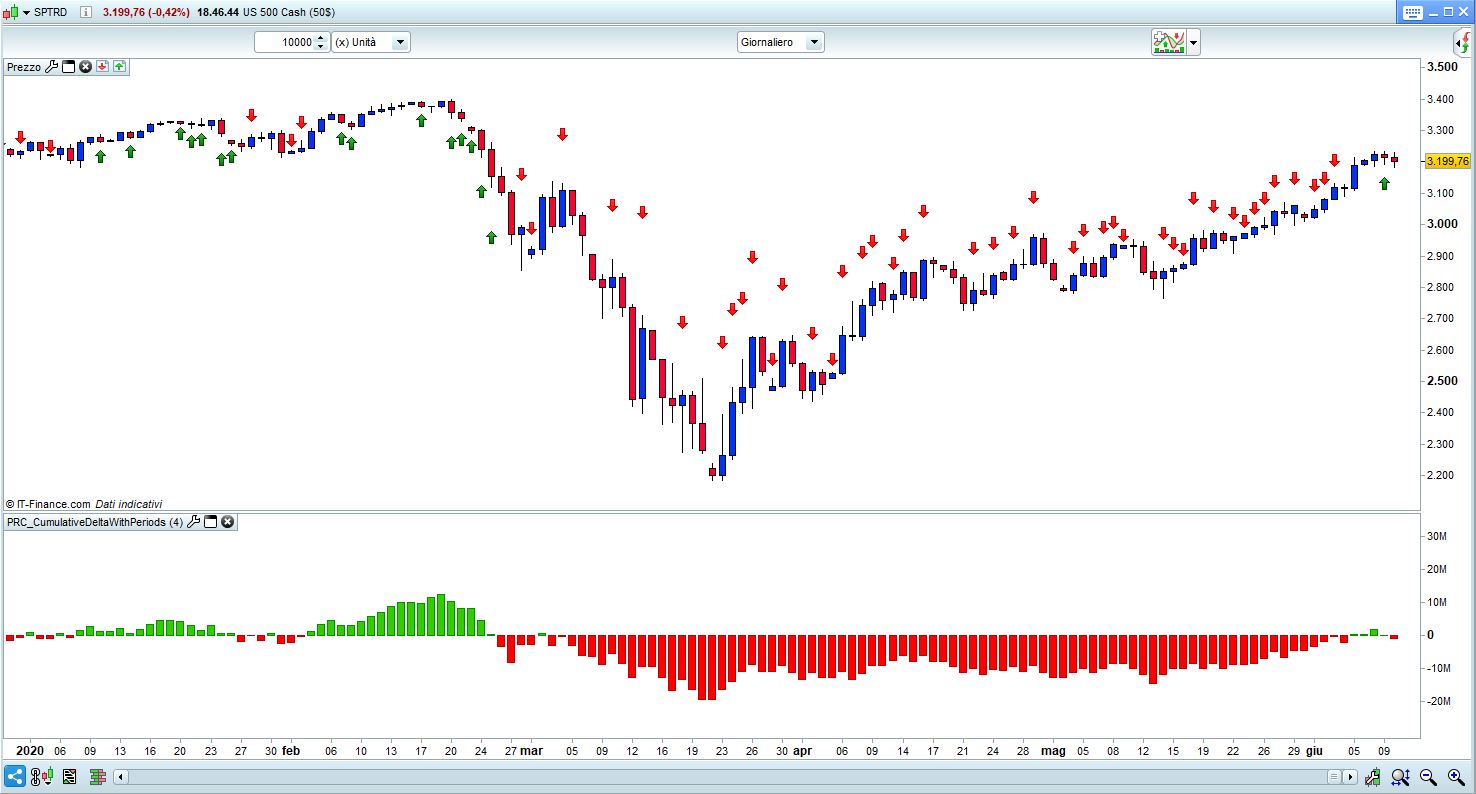Click the PRC_CumulativeDeltaWithPeriods (4) label
The width and height of the screenshot is (1476, 794).
95,522
